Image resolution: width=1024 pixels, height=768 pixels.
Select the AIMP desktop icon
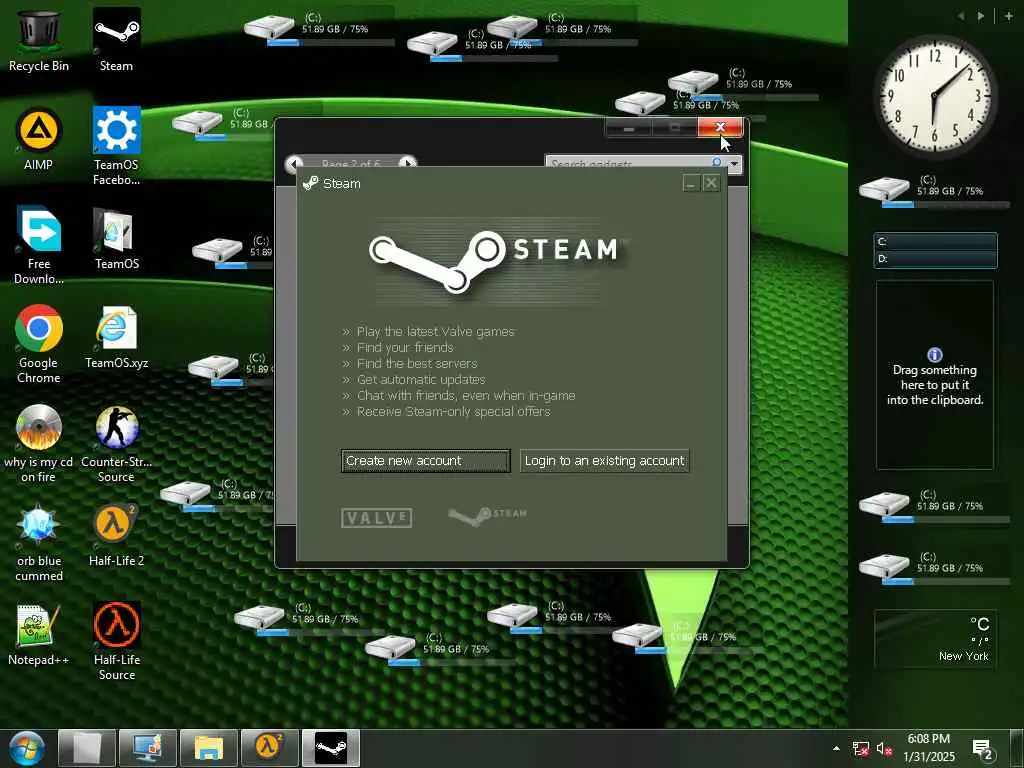[39, 138]
